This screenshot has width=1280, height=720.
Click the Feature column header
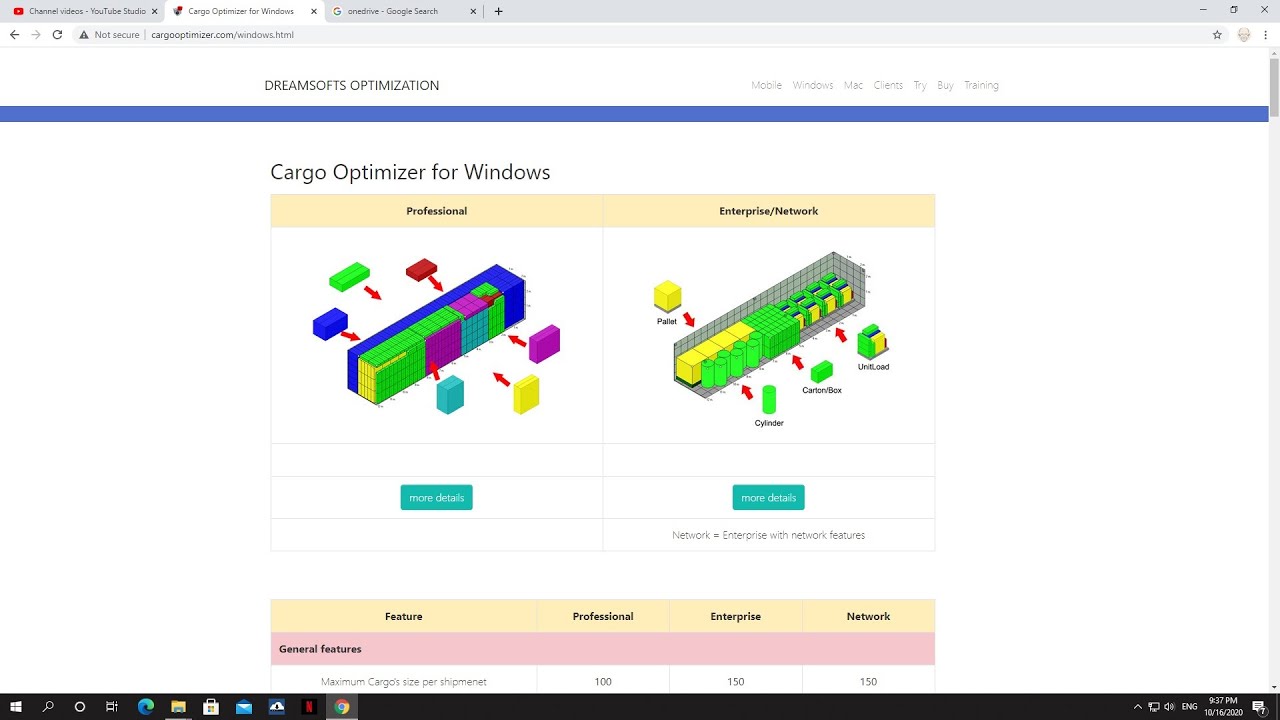click(404, 616)
